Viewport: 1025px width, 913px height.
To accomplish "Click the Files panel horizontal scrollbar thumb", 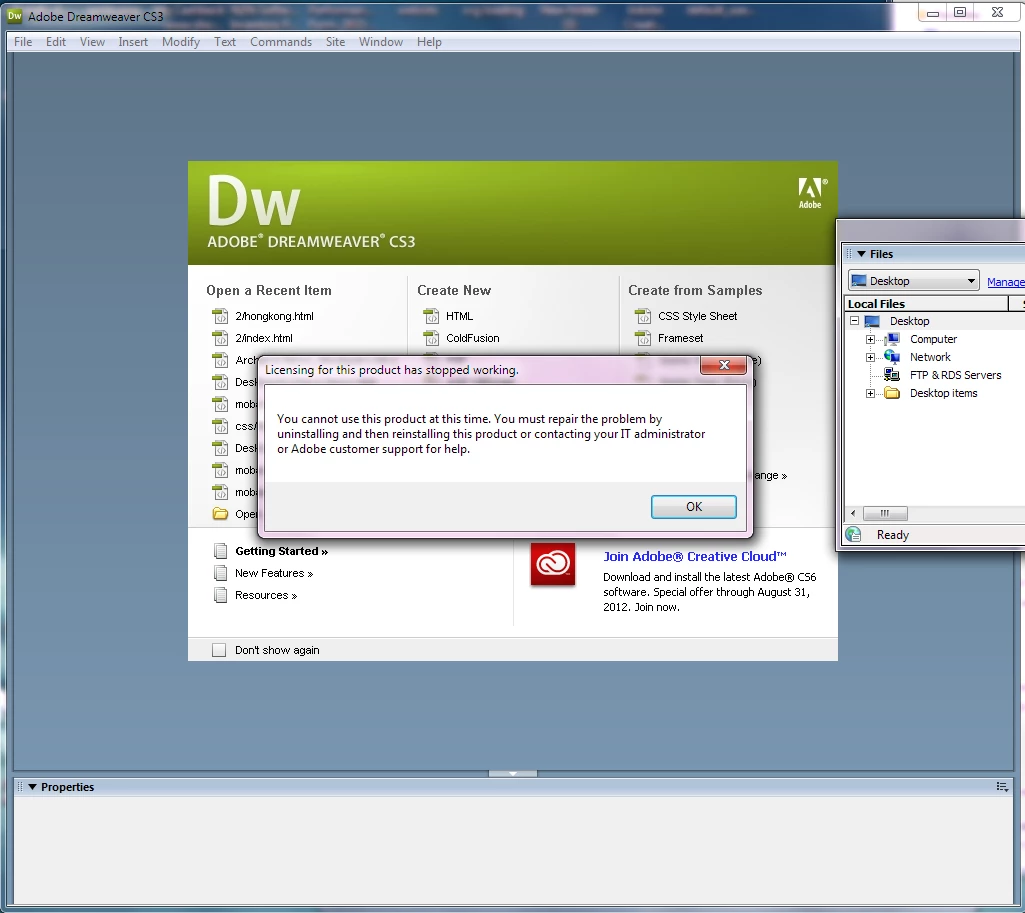I will (x=884, y=514).
